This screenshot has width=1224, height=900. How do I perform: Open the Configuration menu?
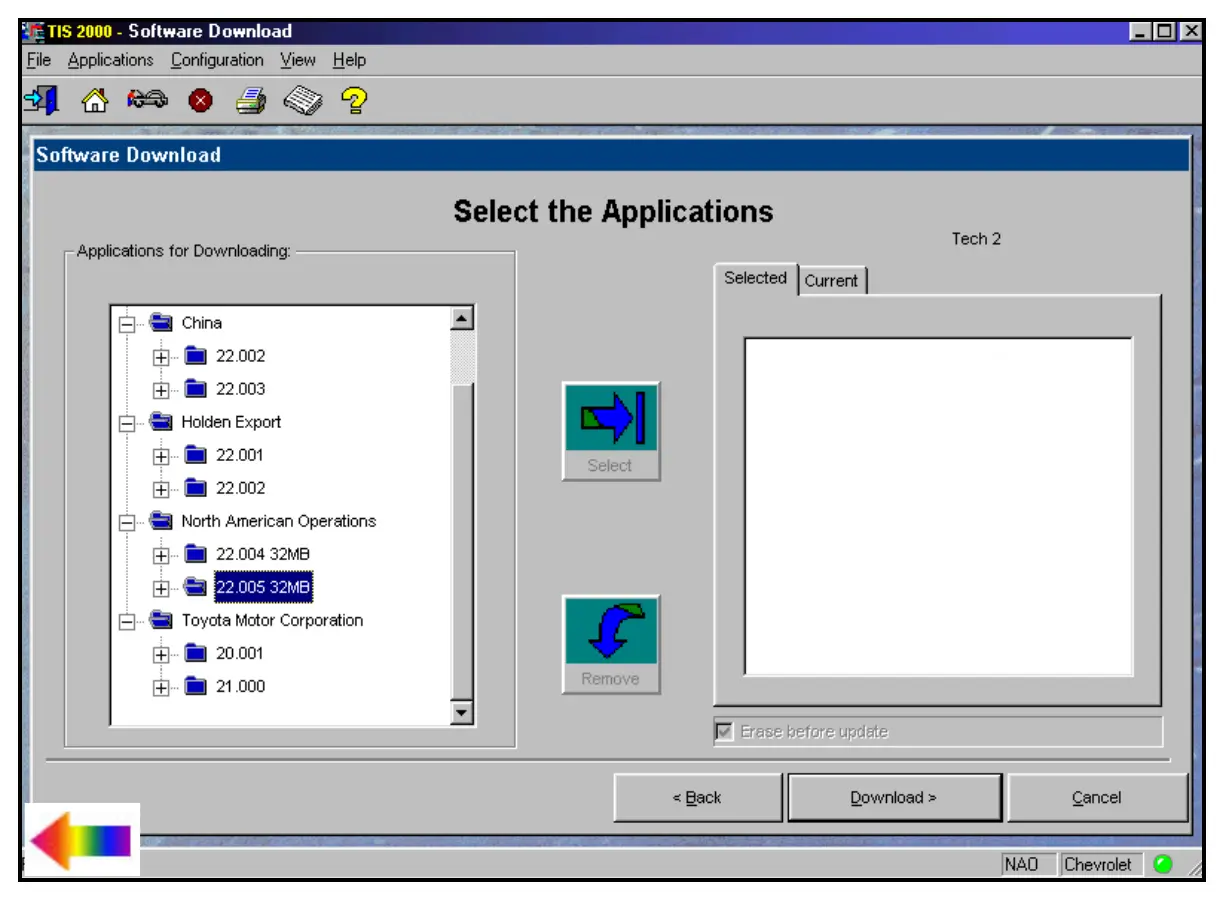pos(217,60)
